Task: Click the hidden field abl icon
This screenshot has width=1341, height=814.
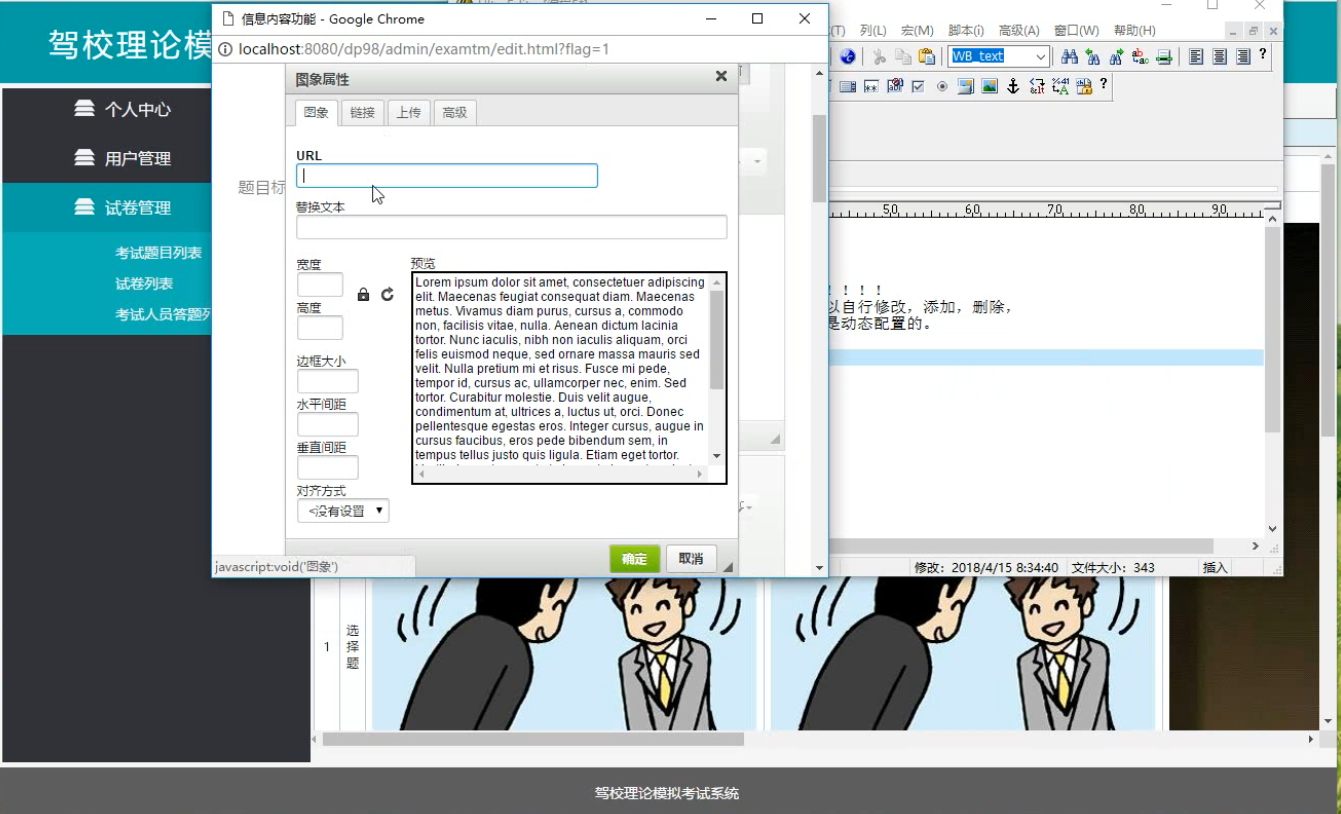Action: pos(895,86)
